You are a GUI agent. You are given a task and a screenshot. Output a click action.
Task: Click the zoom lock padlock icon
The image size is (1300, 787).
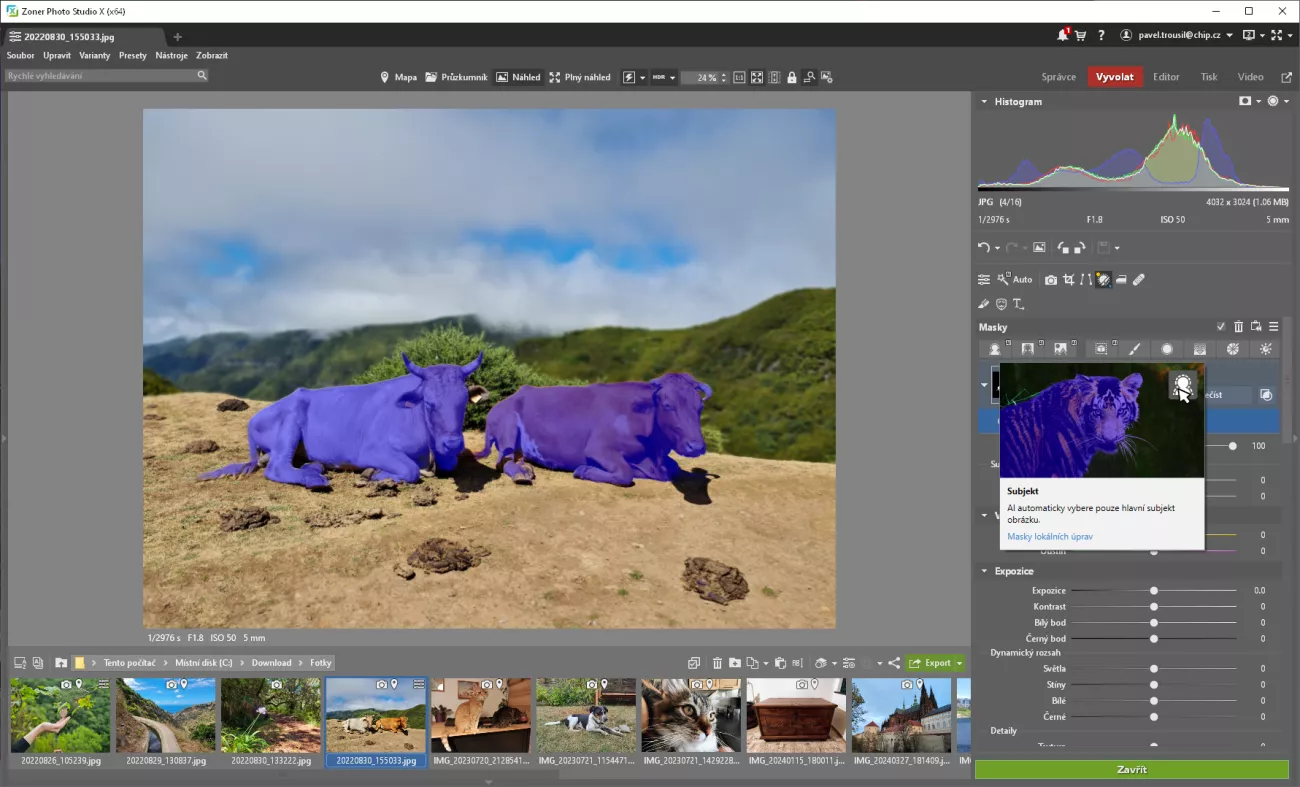(x=792, y=77)
